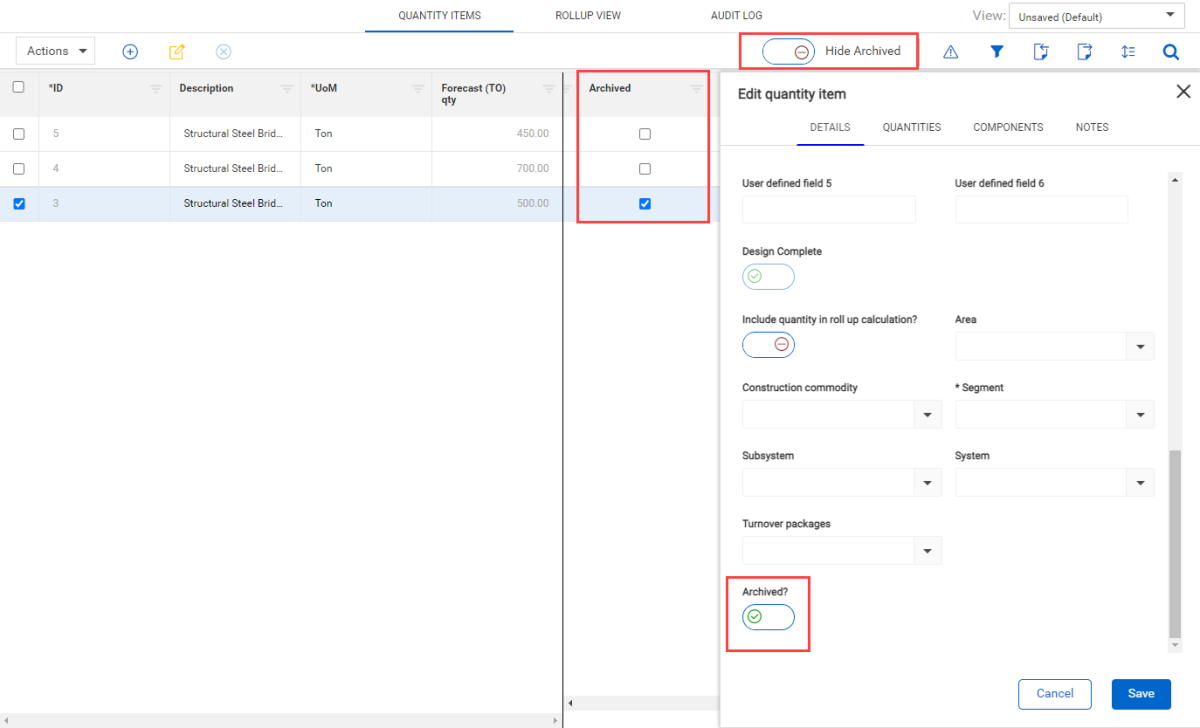Click into User defined field 5 input

[828, 209]
